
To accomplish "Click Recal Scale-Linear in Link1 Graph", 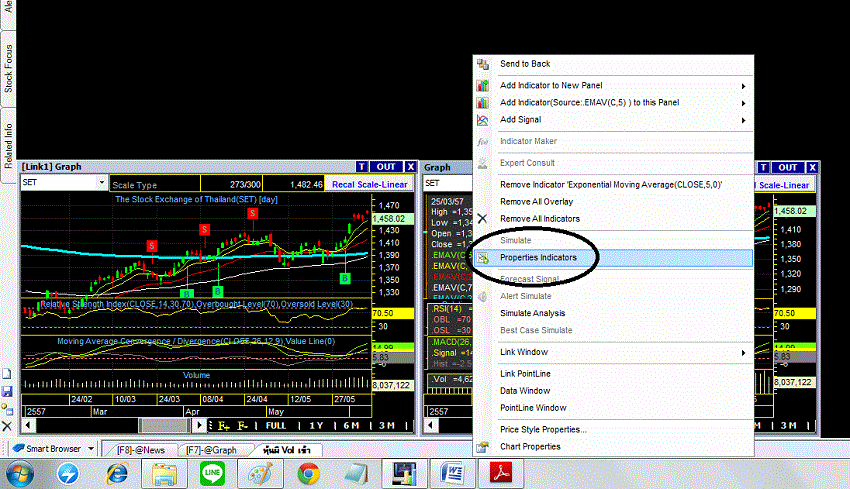I will tap(370, 184).
